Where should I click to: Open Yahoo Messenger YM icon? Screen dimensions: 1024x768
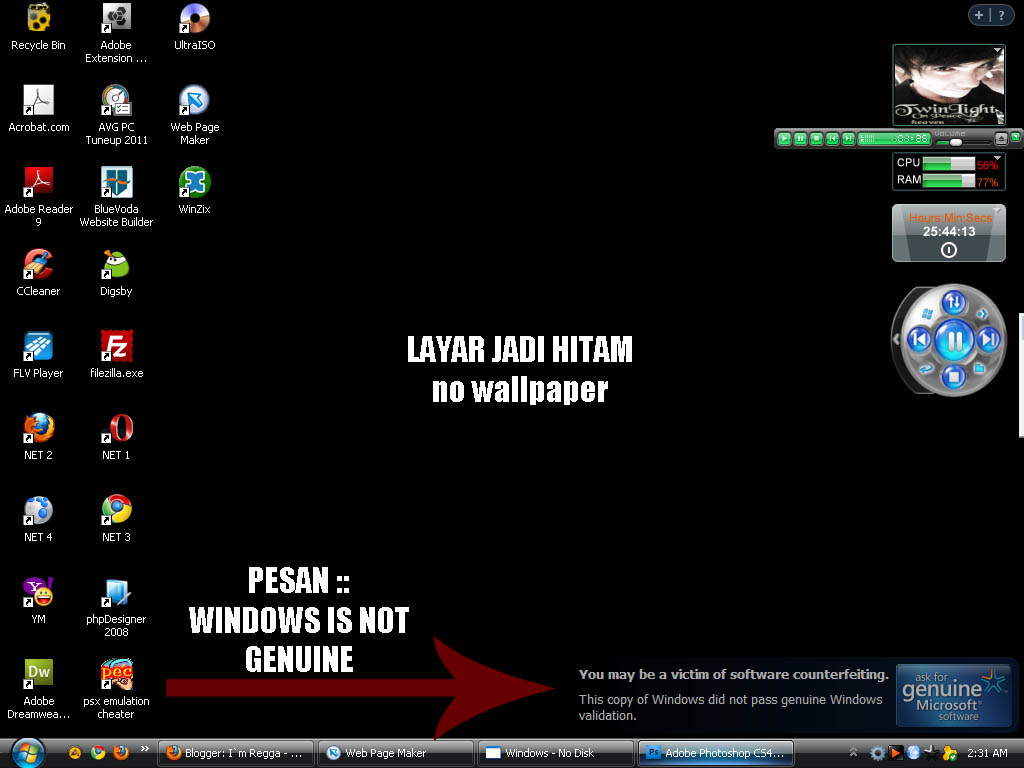tap(39, 601)
